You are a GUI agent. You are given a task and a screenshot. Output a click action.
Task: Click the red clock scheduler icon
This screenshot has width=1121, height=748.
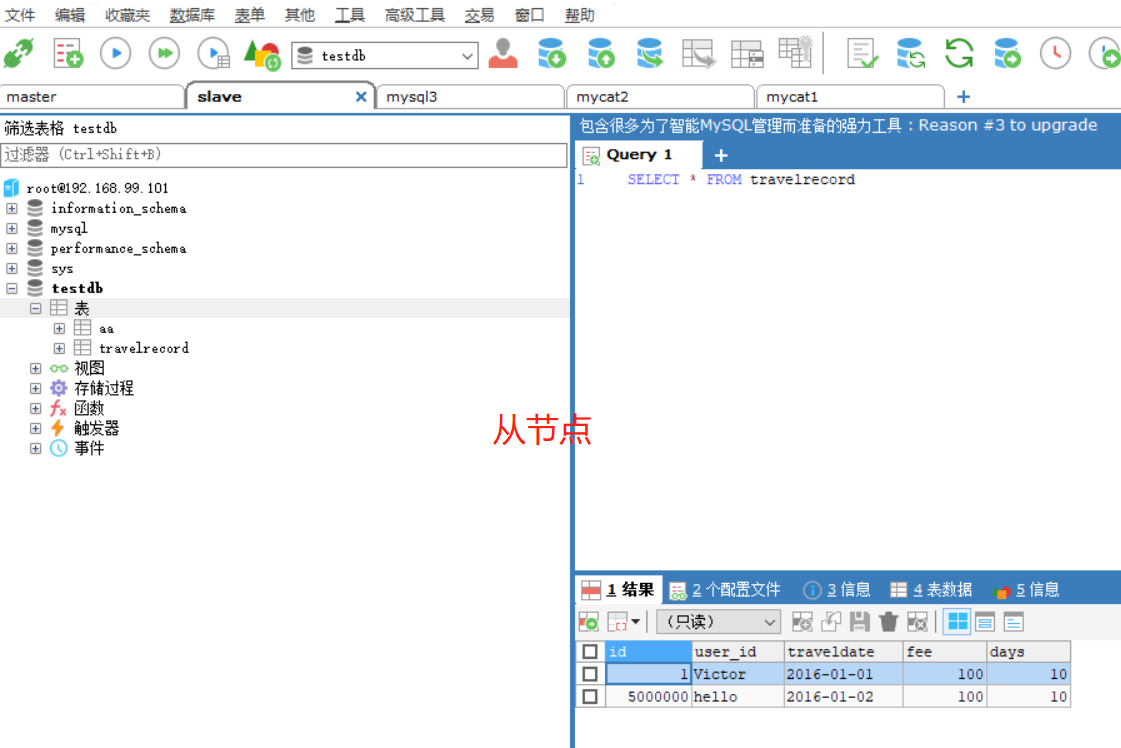tap(1055, 54)
